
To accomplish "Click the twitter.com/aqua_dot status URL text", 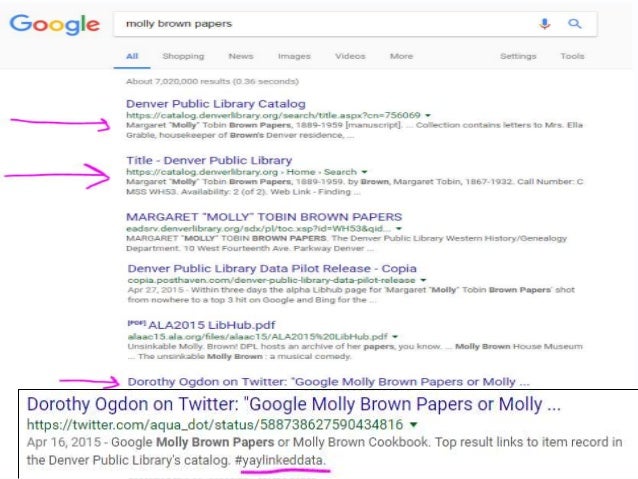I will 215,424.
